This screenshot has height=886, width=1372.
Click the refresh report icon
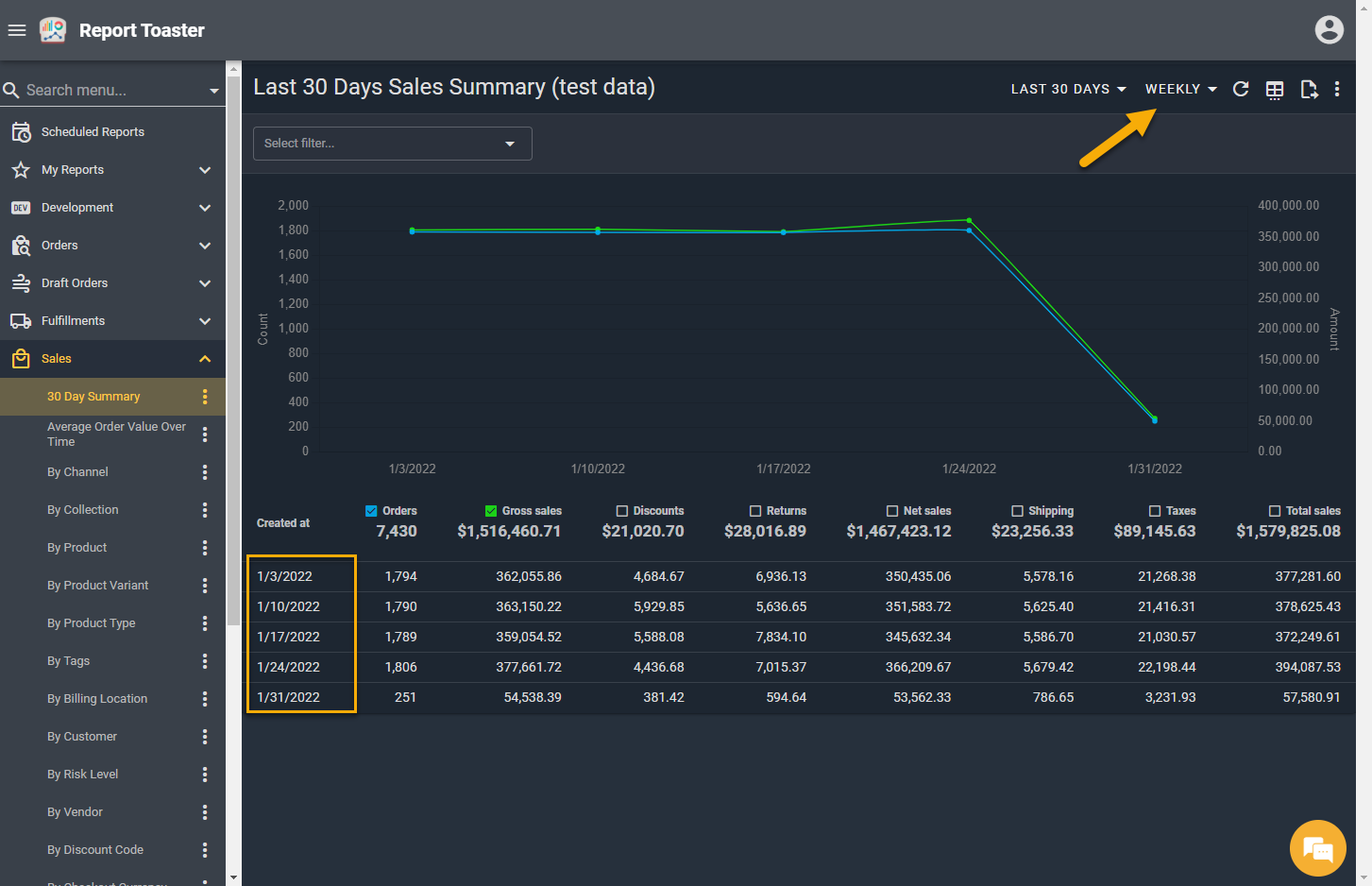point(1241,89)
